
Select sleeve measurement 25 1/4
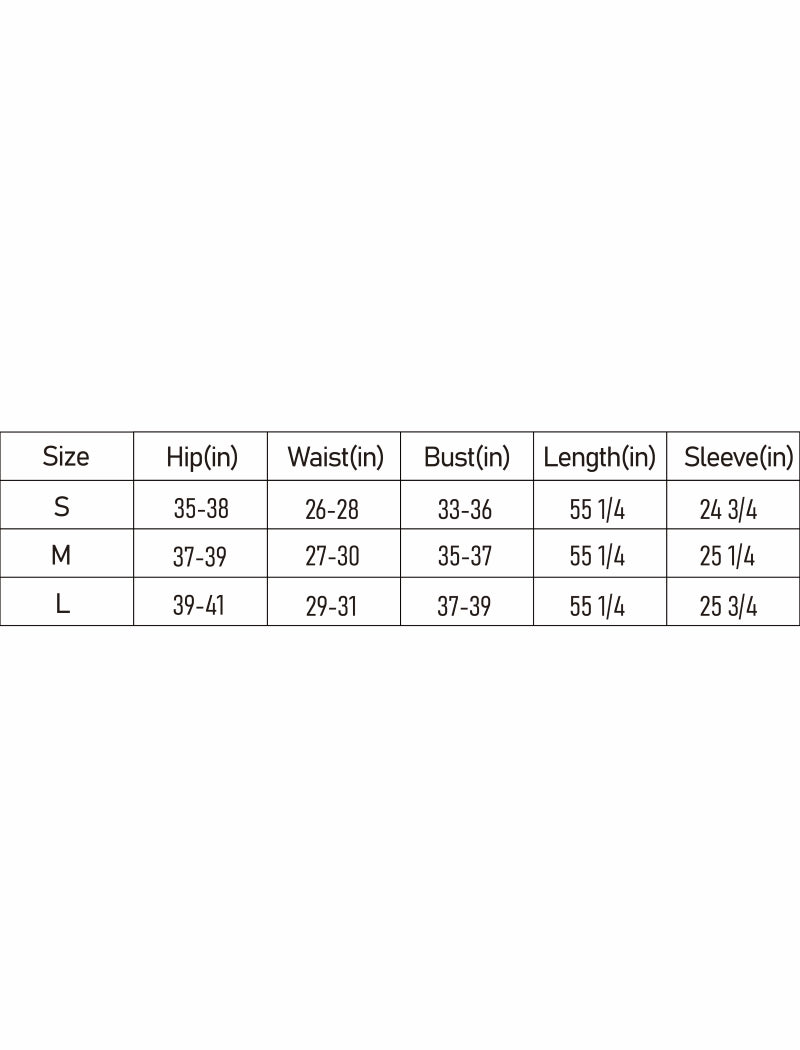click(x=727, y=557)
